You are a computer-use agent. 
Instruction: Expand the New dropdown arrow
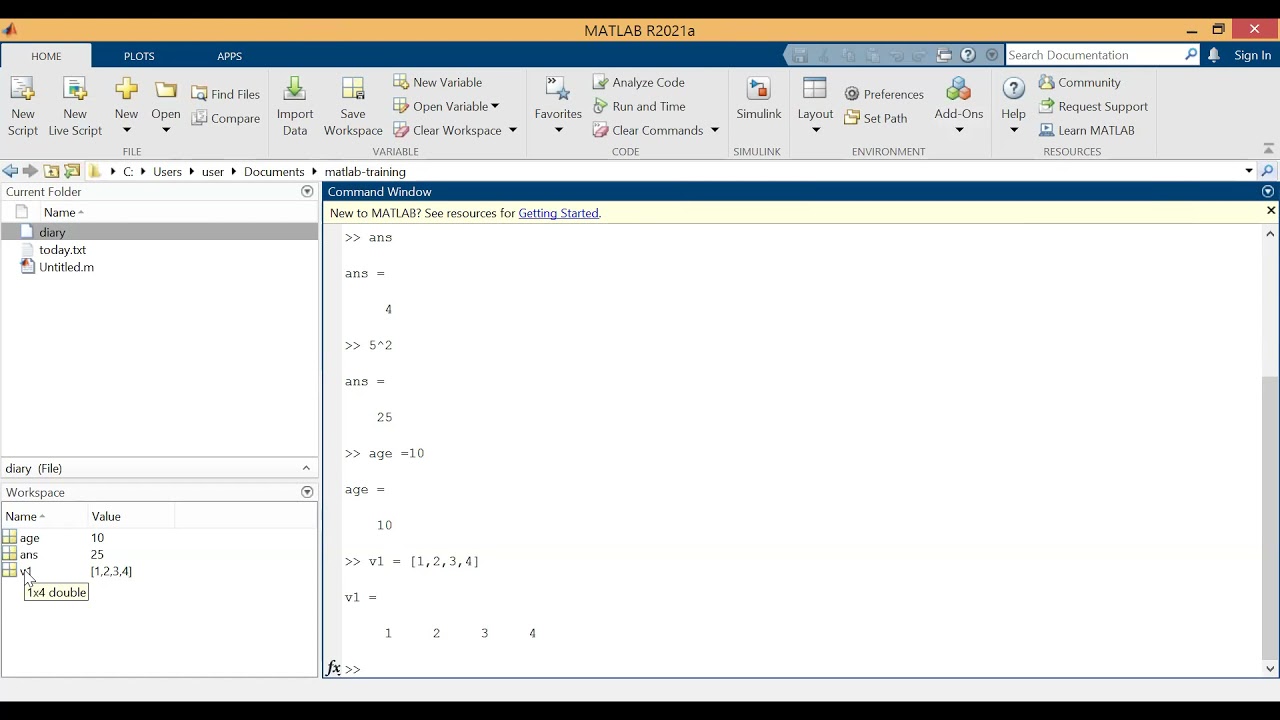[126, 130]
